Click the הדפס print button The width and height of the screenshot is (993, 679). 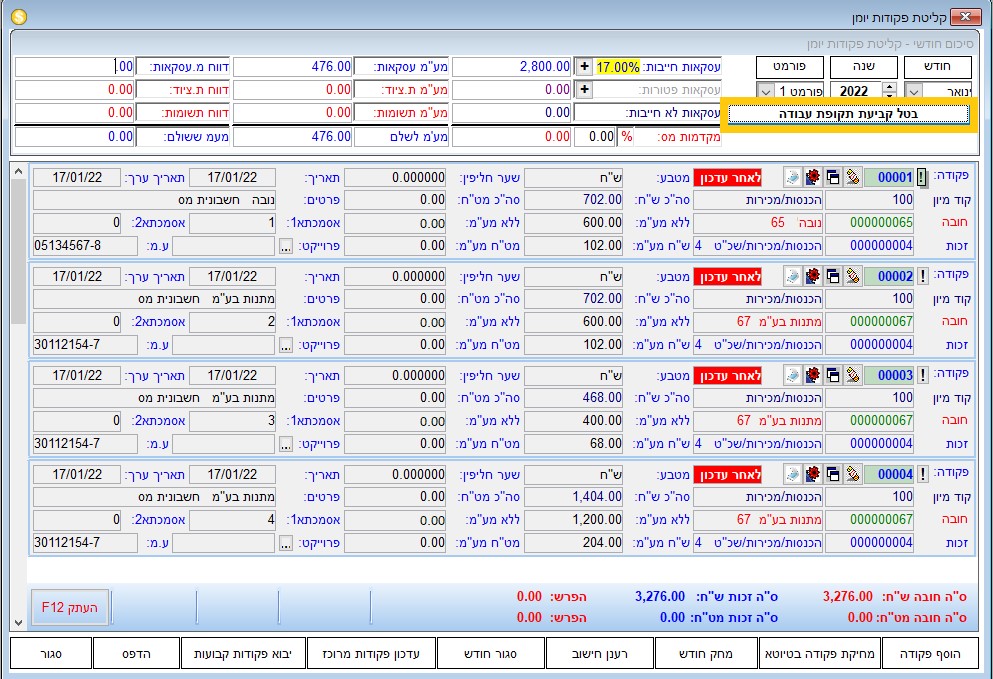(x=136, y=654)
